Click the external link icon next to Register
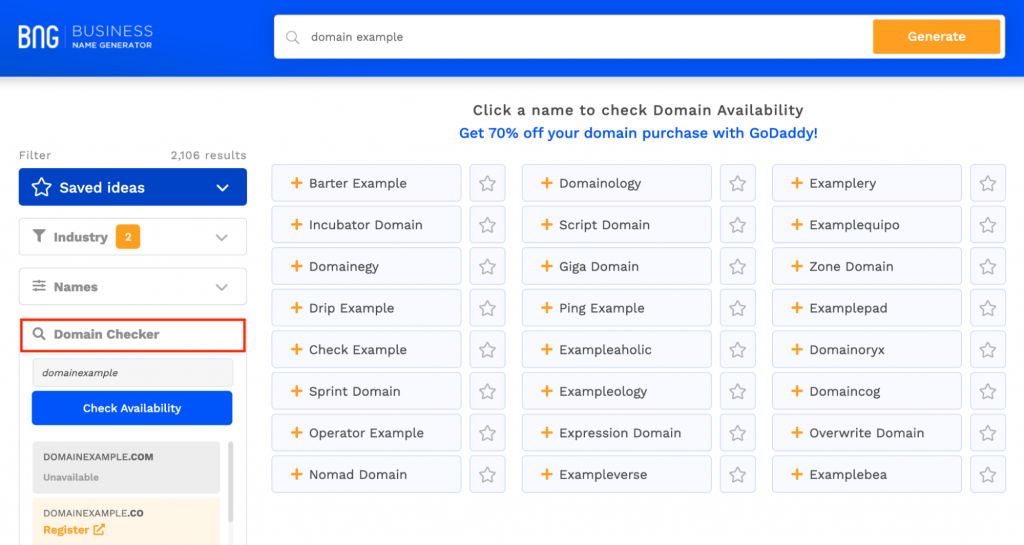This screenshot has width=1024, height=545. point(99,529)
